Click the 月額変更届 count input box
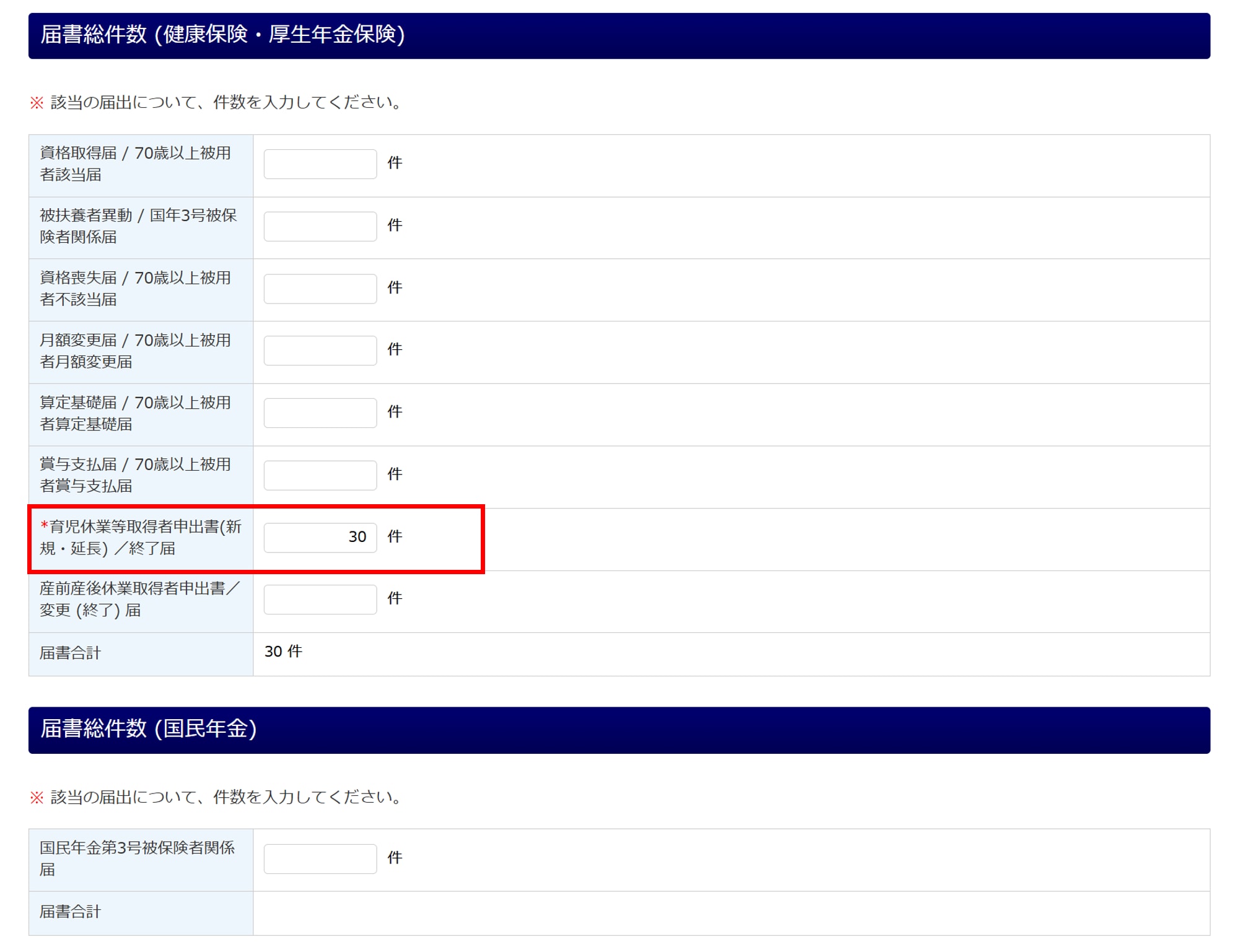 tap(320, 351)
